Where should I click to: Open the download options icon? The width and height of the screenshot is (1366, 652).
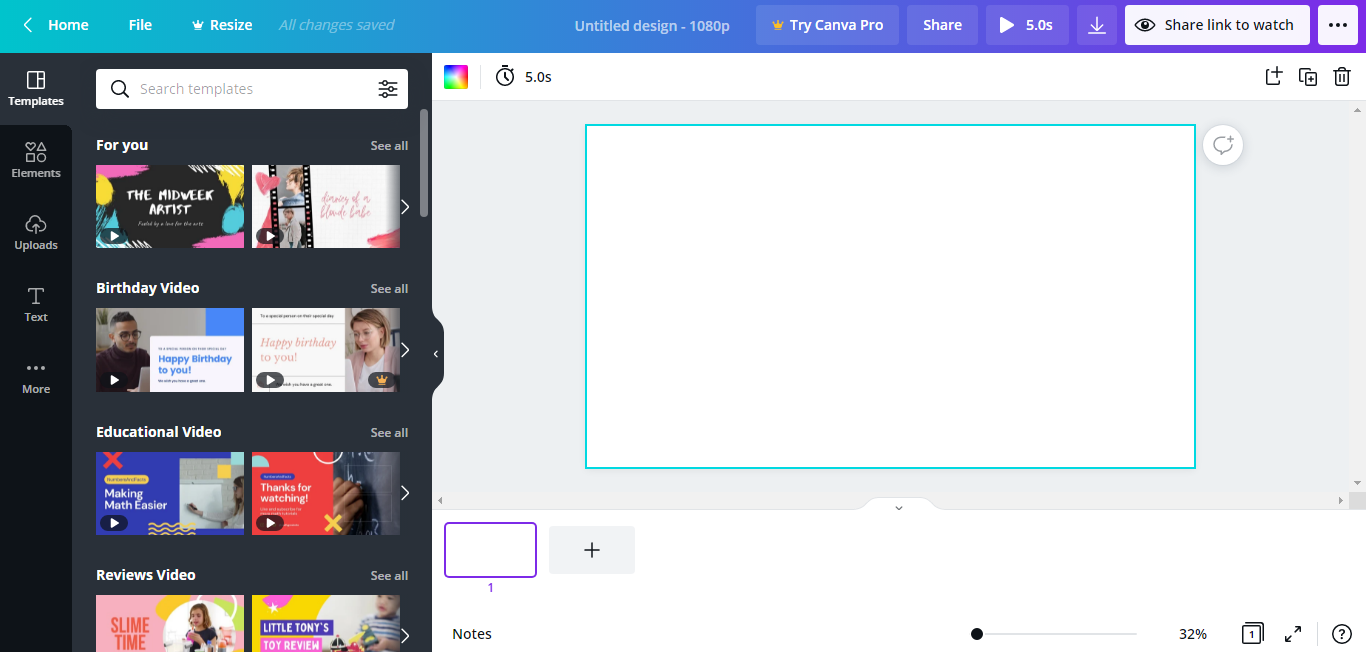(x=1096, y=24)
